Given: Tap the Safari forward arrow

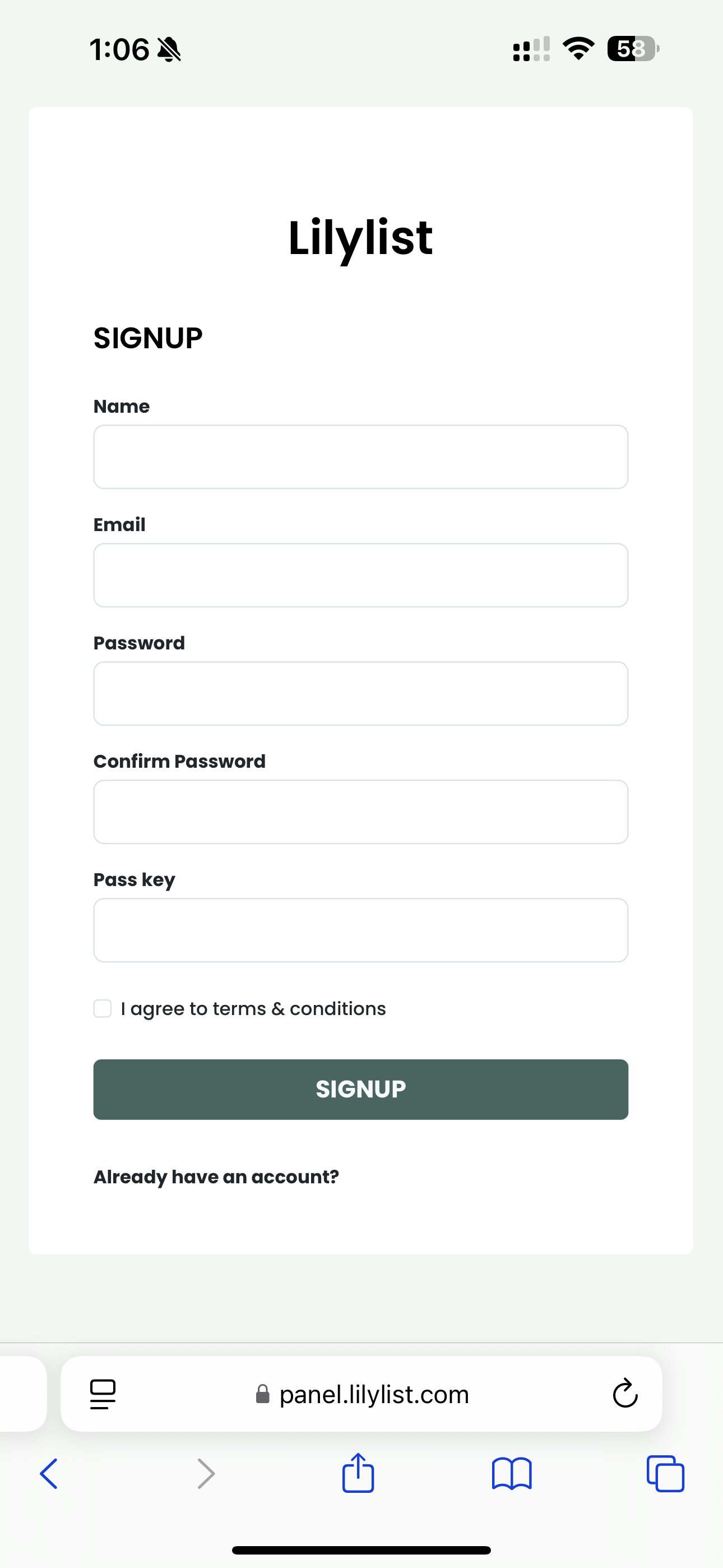Looking at the screenshot, I should pyautogui.click(x=206, y=1474).
